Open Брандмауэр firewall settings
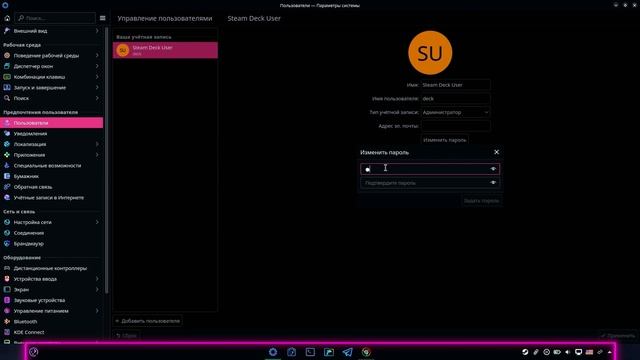640x360 pixels. point(28,244)
